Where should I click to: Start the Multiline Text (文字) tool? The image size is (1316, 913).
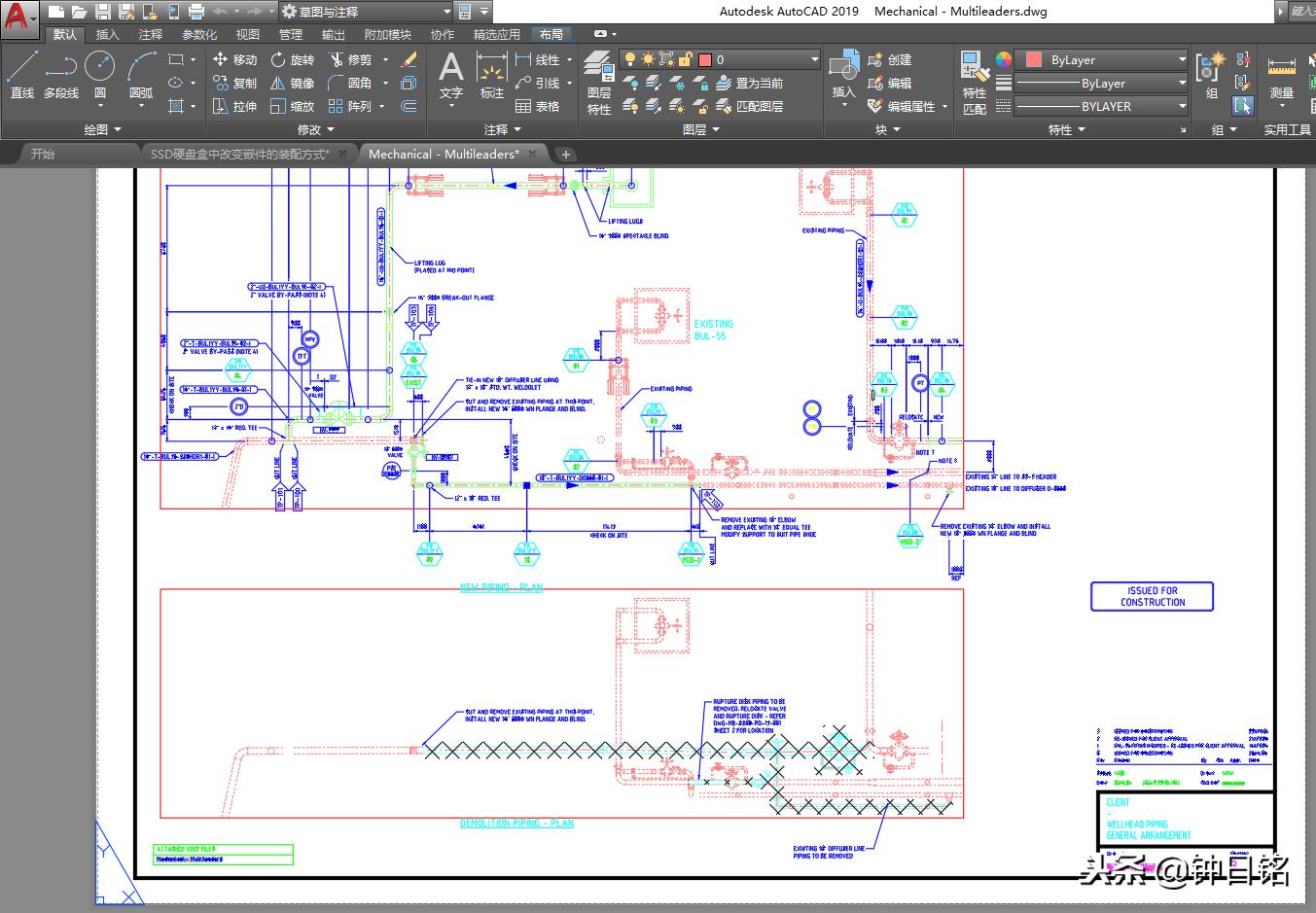[x=450, y=78]
